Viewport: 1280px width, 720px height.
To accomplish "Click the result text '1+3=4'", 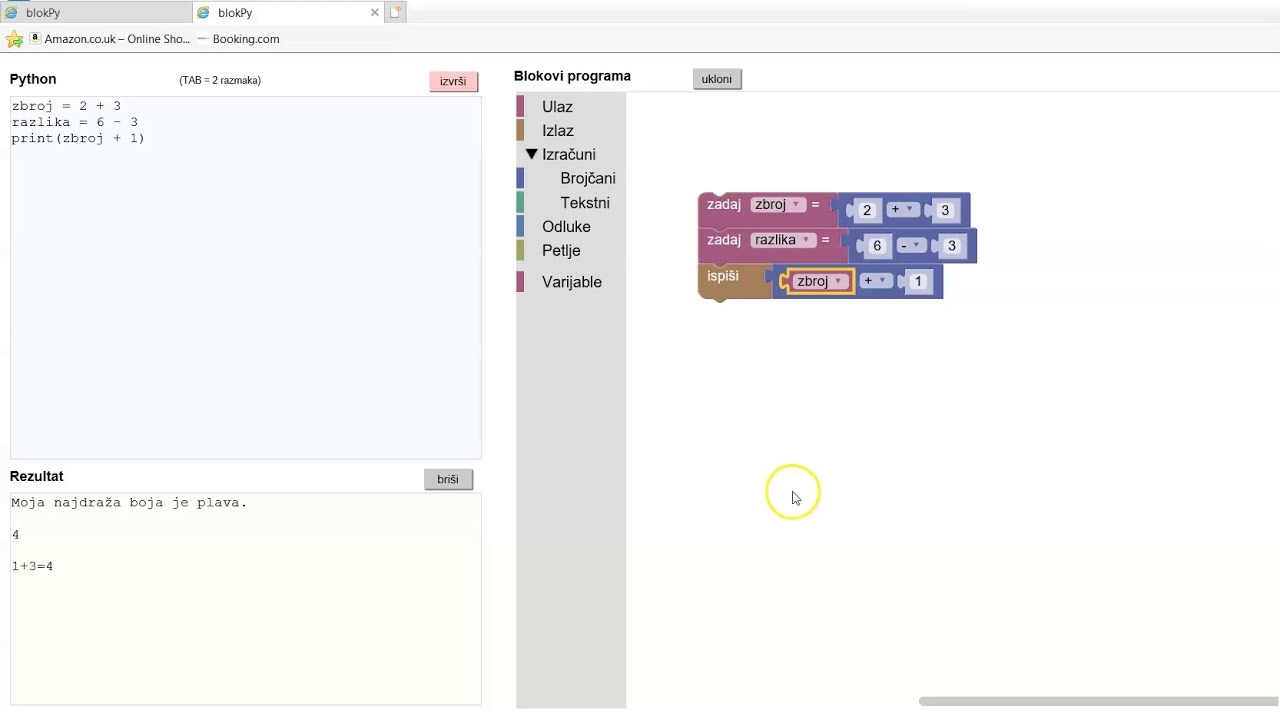I will tap(32, 567).
